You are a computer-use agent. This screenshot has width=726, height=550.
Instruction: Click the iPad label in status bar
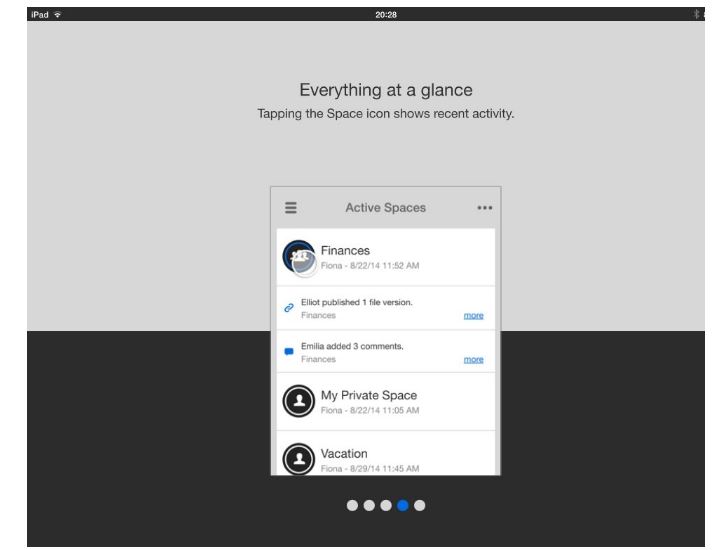[x=40, y=15]
